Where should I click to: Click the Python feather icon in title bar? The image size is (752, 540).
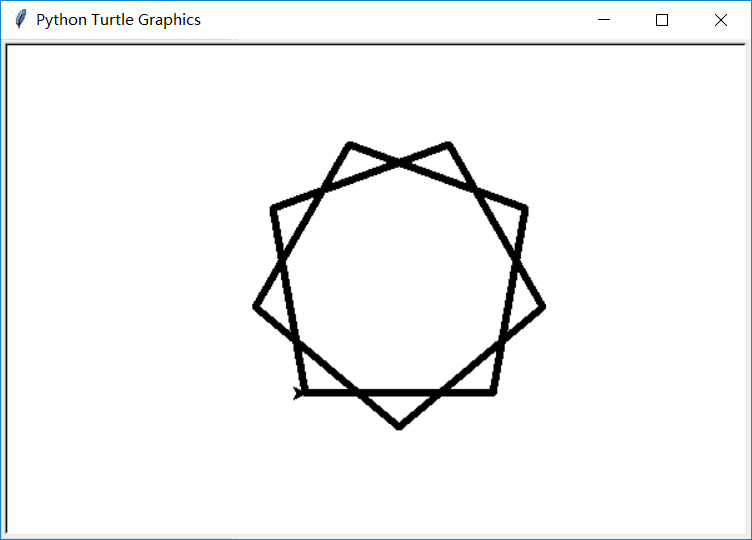point(21,19)
